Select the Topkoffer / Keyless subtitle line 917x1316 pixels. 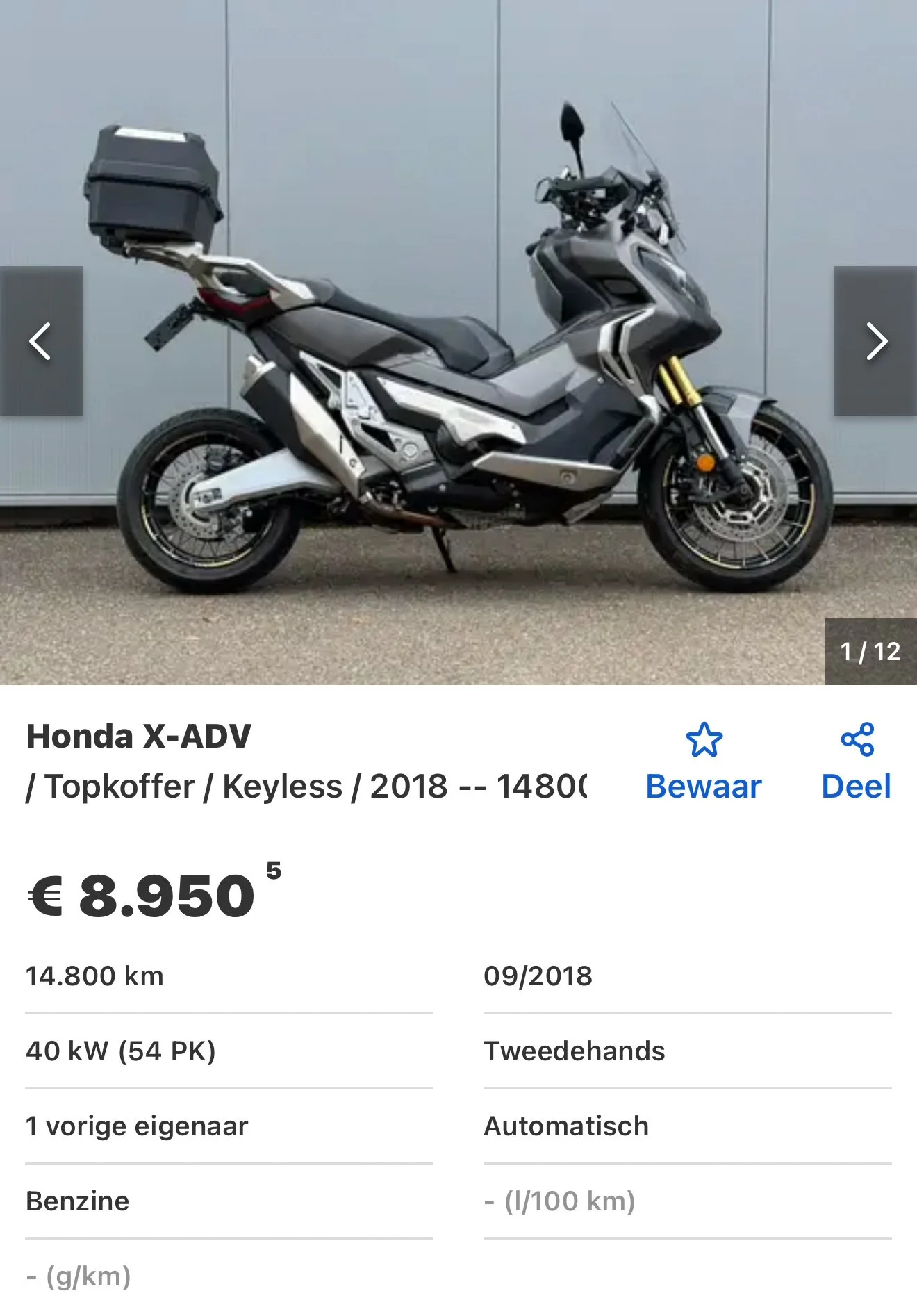(x=306, y=787)
